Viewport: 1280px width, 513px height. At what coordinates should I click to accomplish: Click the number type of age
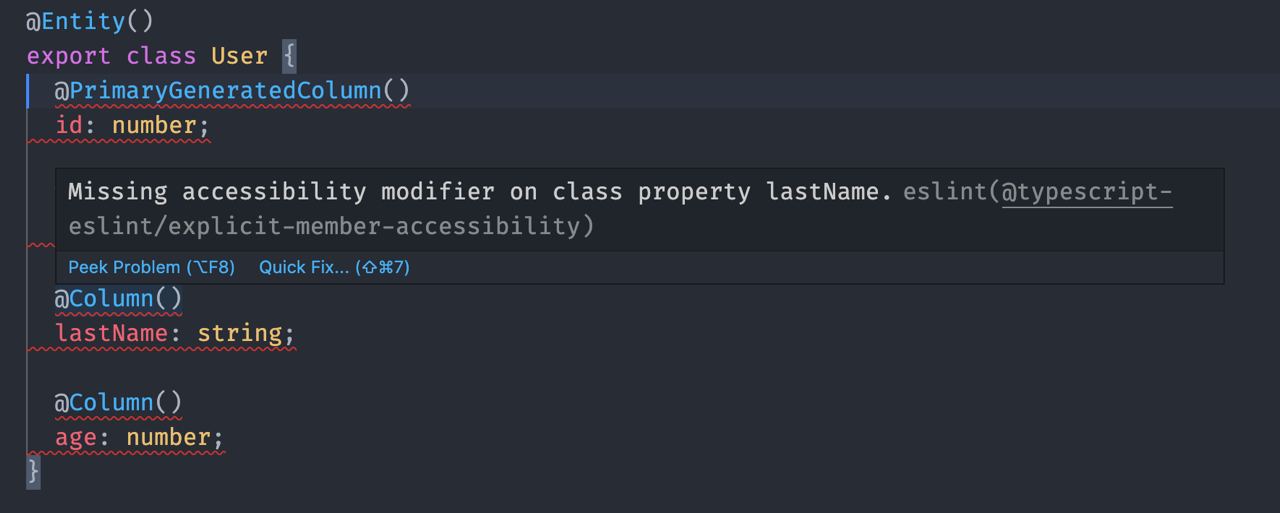167,438
